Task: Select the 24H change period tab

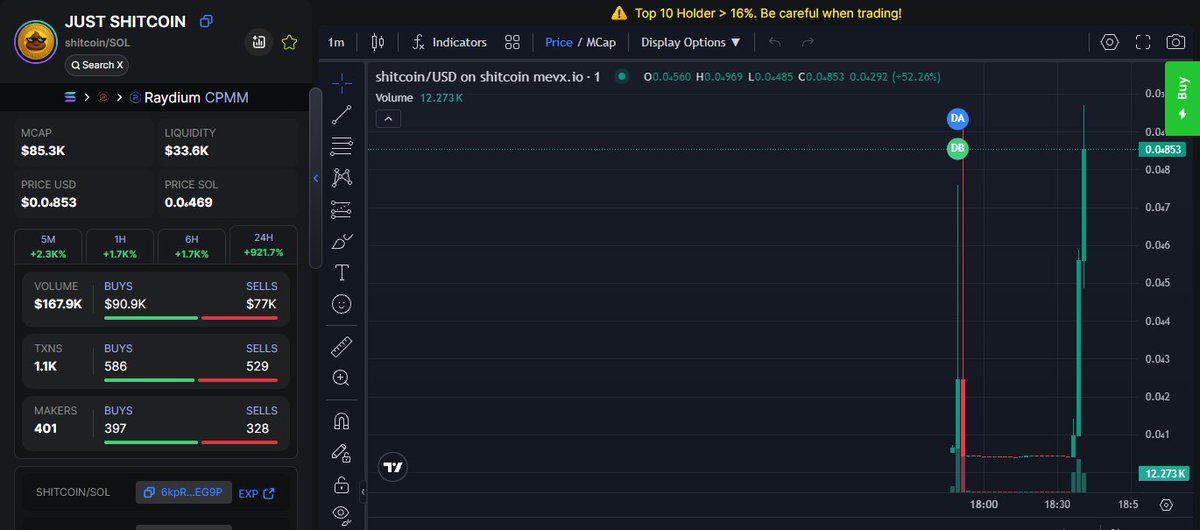Action: click(x=263, y=246)
